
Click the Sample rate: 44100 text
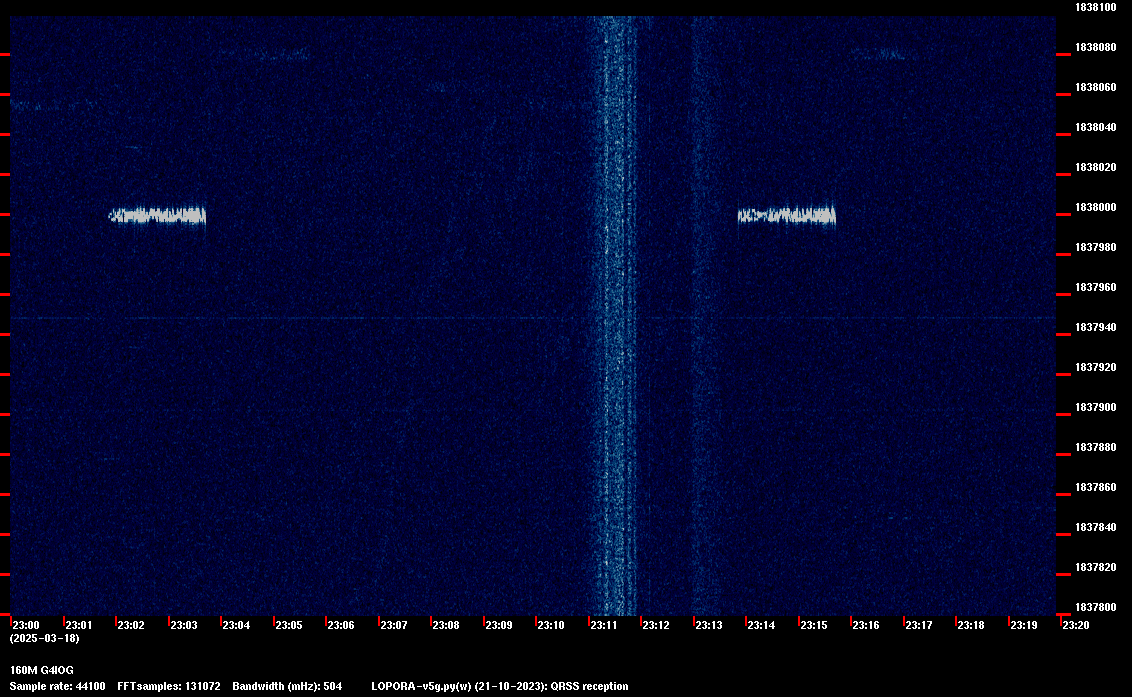point(57,686)
